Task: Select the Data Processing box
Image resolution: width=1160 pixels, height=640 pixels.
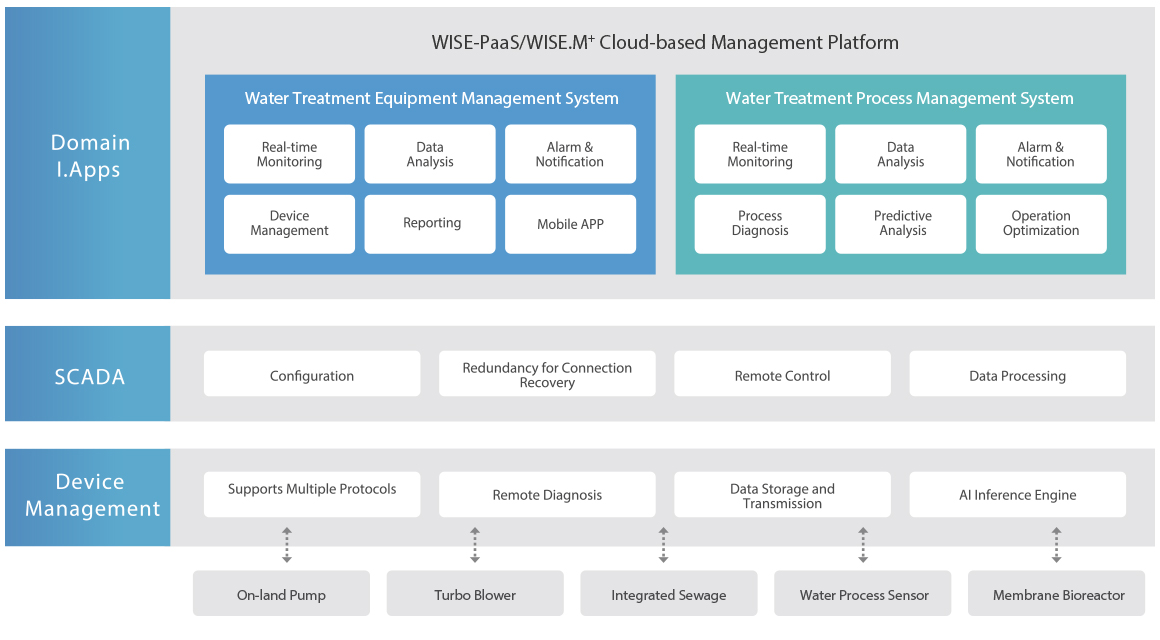Action: pos(1018,374)
